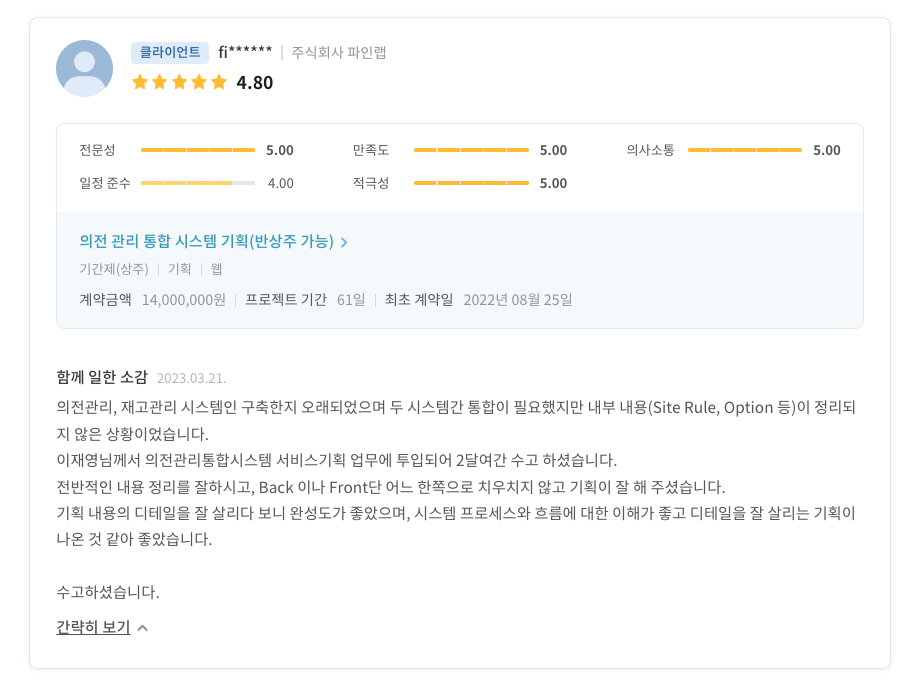Click the 만족도 rating bar
Viewport: 921px width, 684px height.
[471, 150]
